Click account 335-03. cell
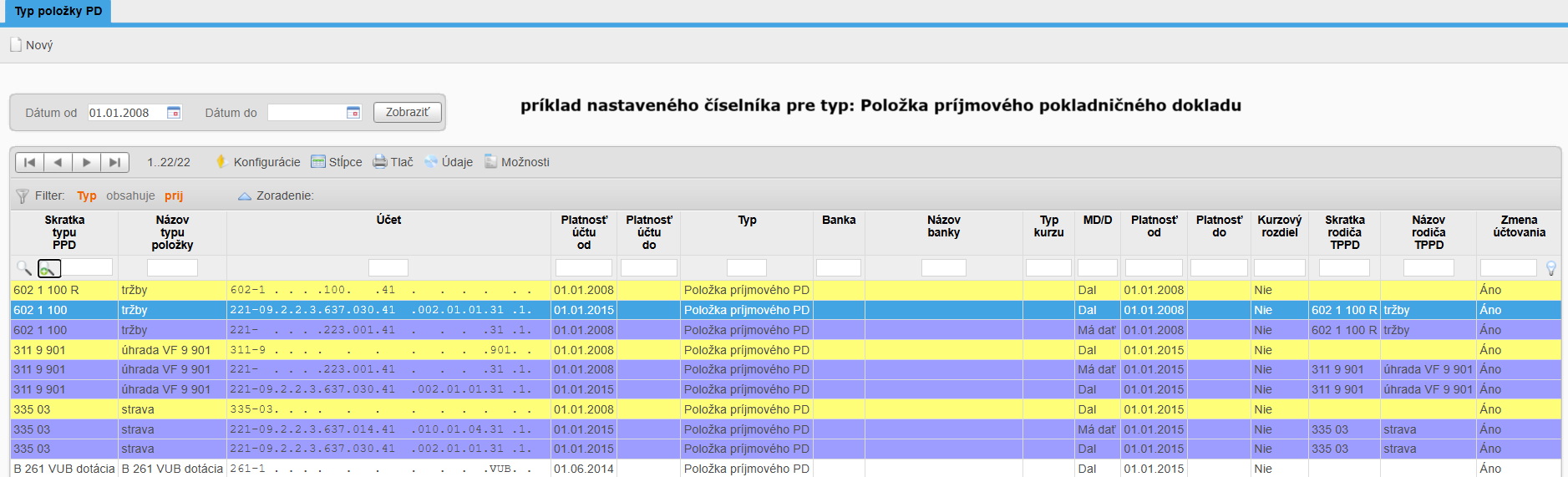 (388, 409)
